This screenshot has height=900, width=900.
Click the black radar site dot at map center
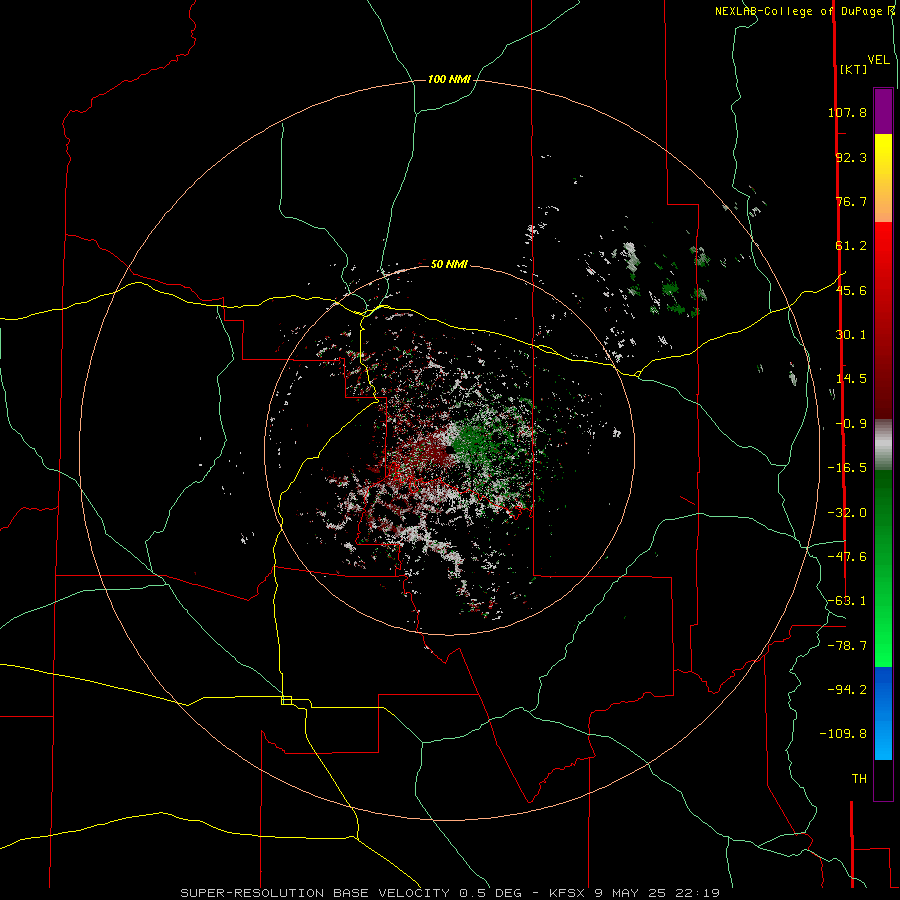coord(449,450)
